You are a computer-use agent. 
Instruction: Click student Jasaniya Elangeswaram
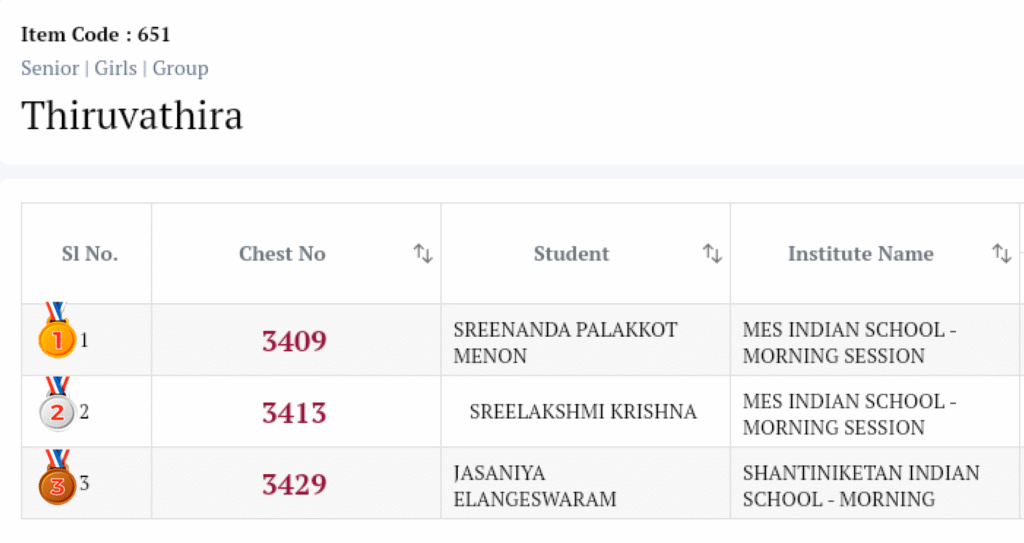(535, 485)
